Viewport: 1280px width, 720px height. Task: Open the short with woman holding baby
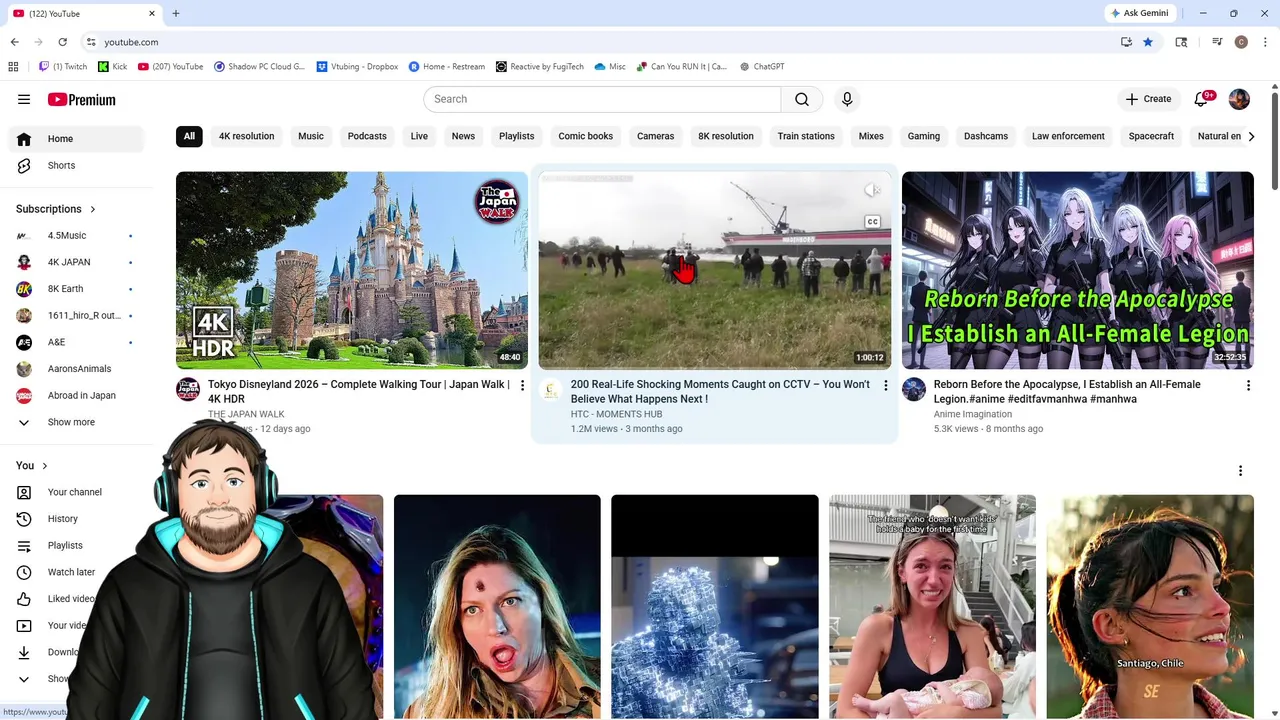tap(932, 607)
